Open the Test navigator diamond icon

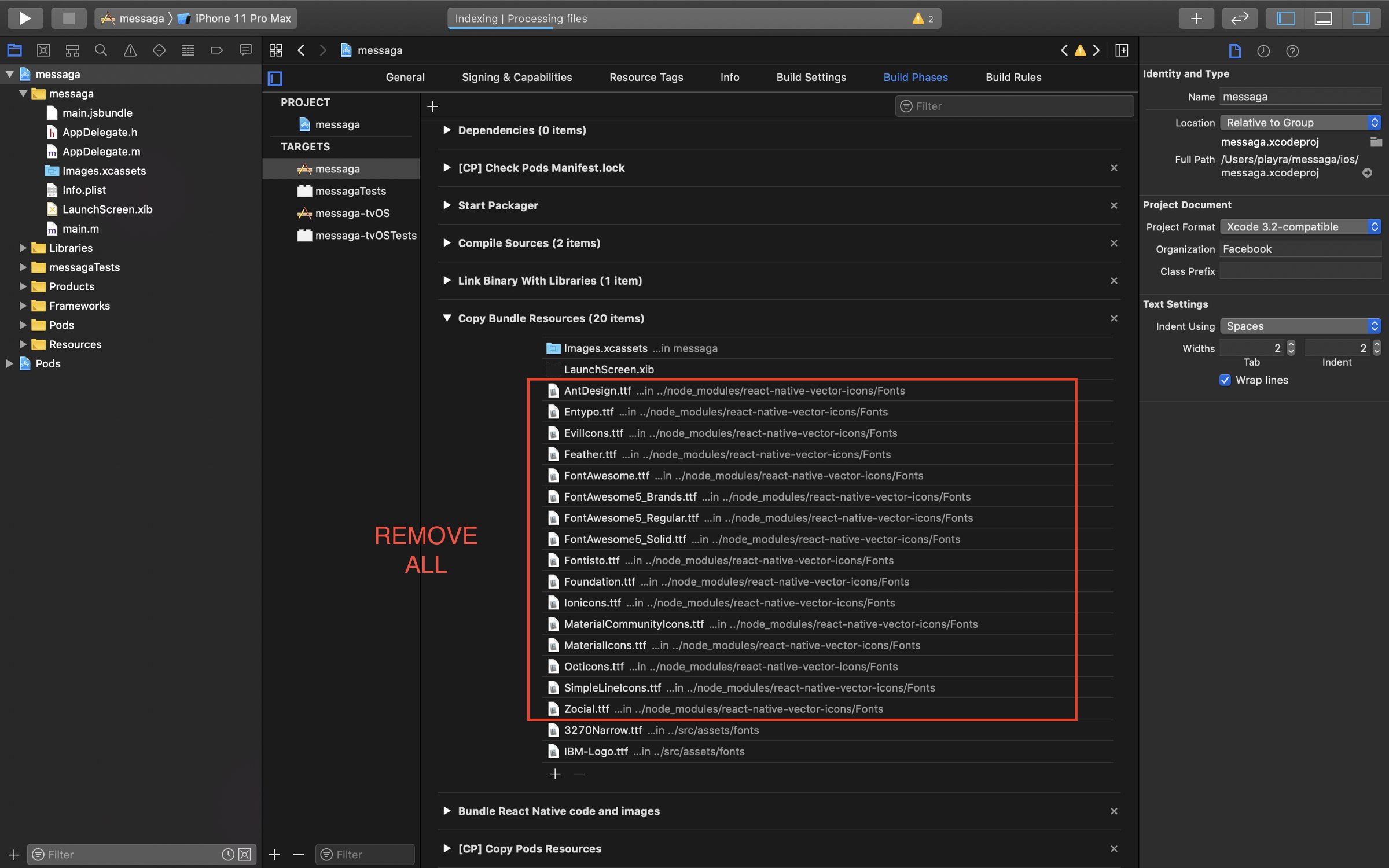(x=159, y=50)
